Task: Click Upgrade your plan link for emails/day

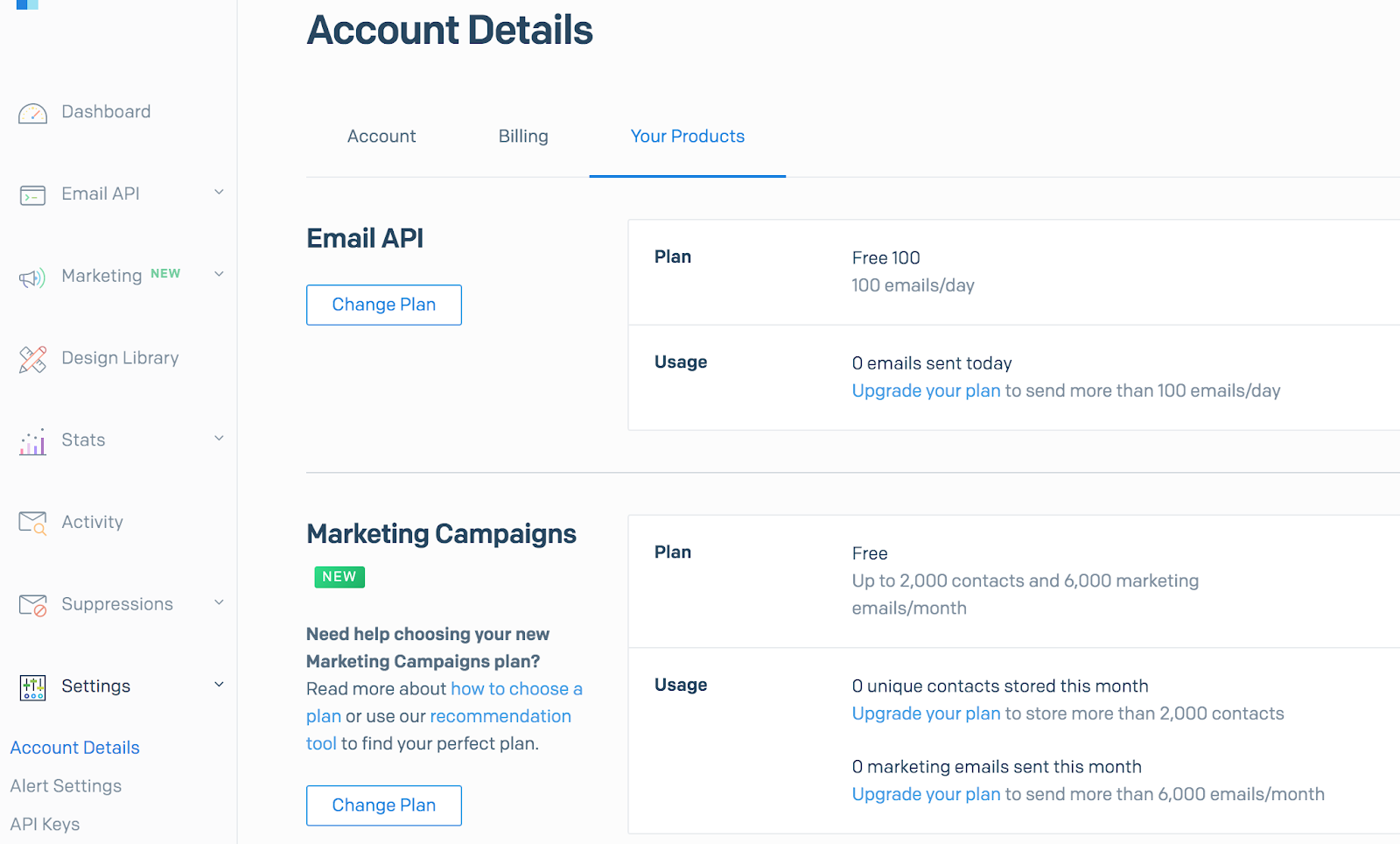Action: 926,390
